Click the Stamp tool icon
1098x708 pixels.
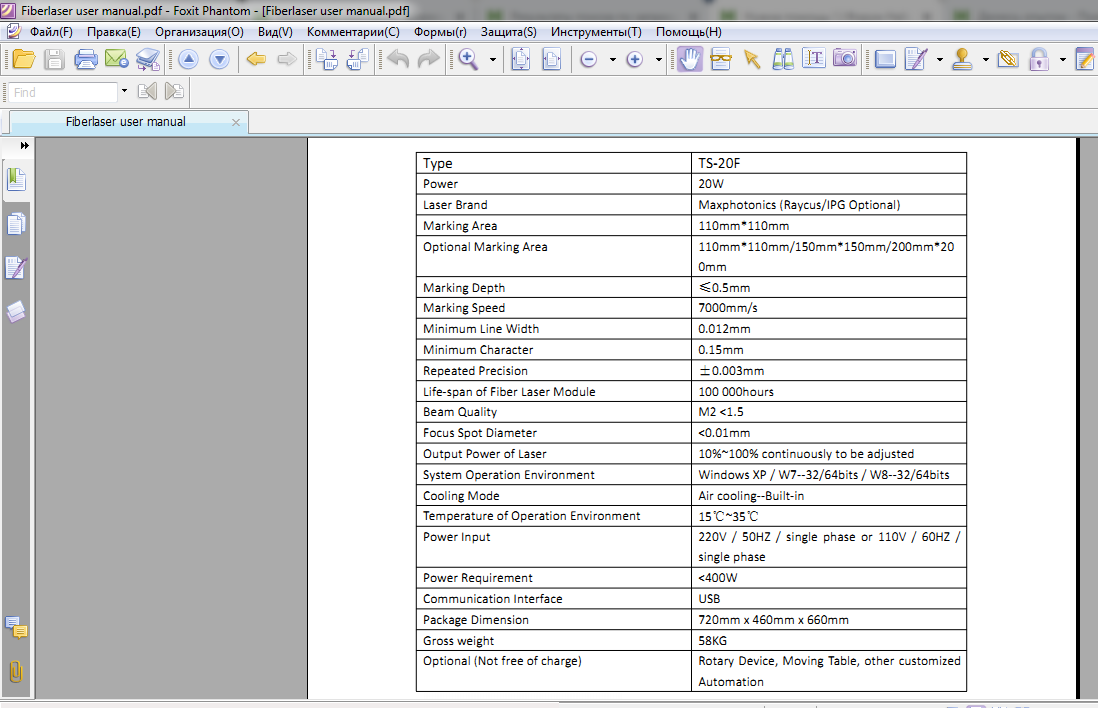[963, 59]
